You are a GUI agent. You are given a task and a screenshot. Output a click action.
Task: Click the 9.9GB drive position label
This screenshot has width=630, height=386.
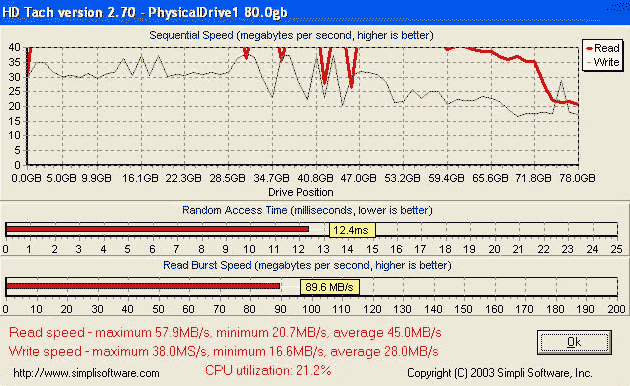click(96, 178)
